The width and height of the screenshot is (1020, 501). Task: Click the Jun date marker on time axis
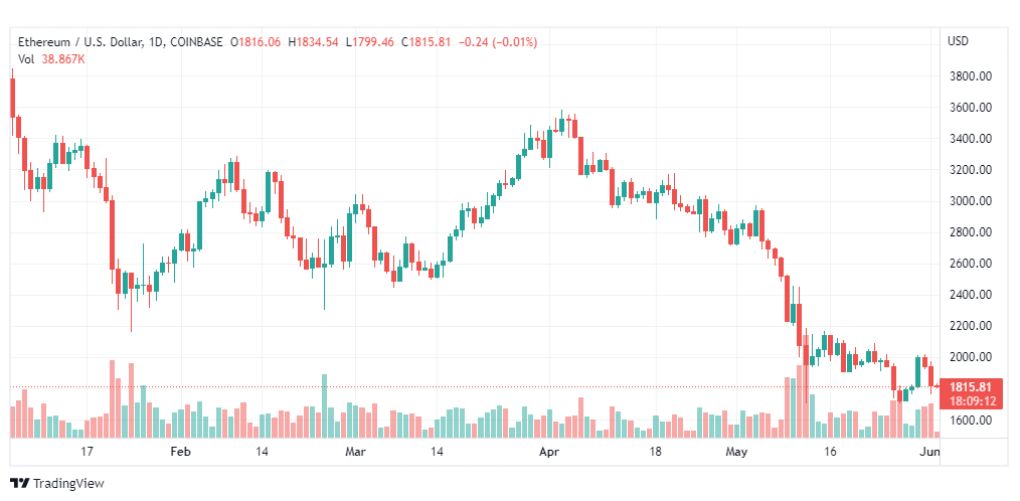pyautogui.click(x=931, y=452)
